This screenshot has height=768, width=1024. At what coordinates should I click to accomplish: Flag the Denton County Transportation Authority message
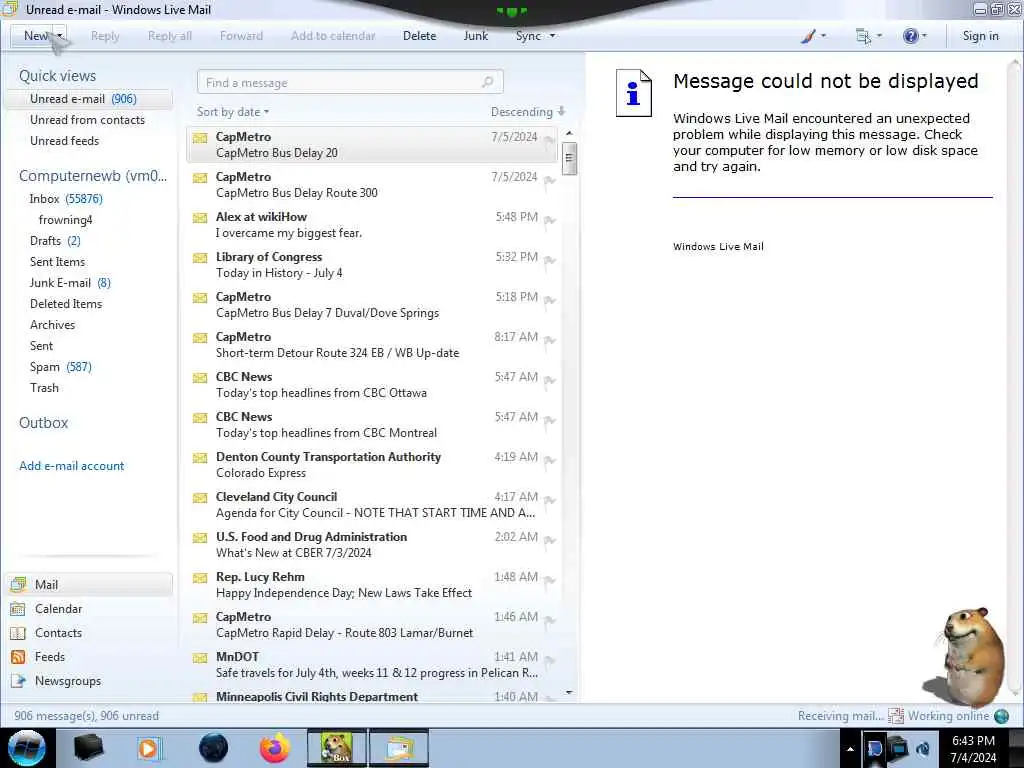click(549, 460)
